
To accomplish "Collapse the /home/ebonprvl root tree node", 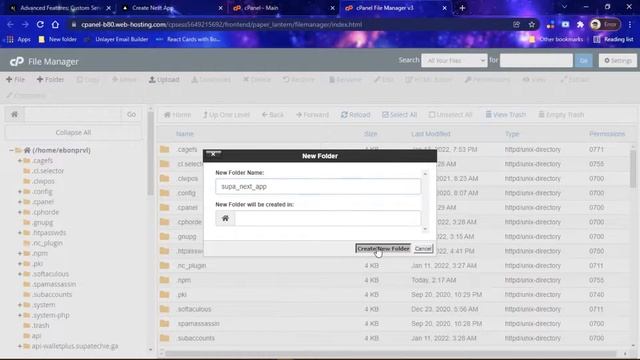I will (x=11, y=150).
